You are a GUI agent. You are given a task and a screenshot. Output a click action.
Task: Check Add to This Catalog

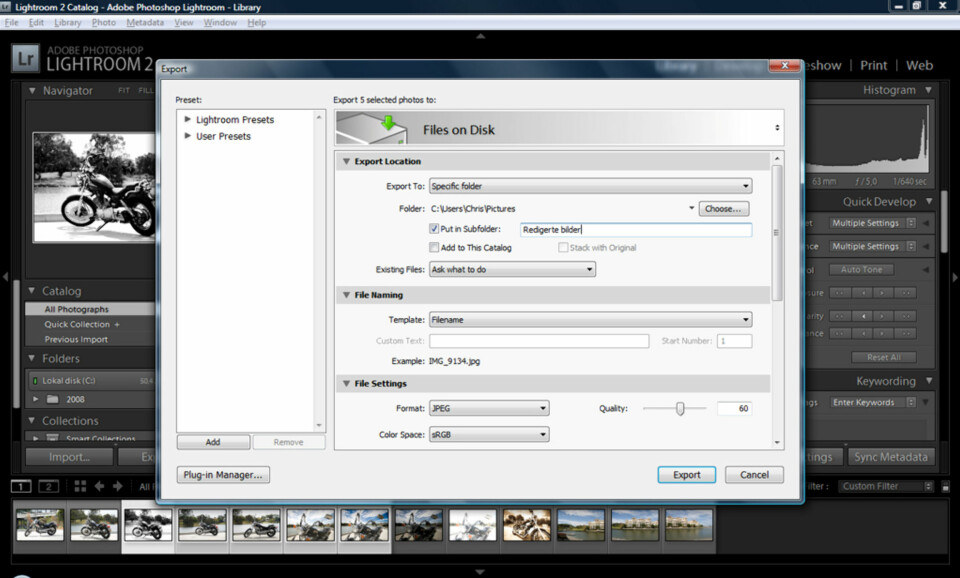[x=434, y=247]
